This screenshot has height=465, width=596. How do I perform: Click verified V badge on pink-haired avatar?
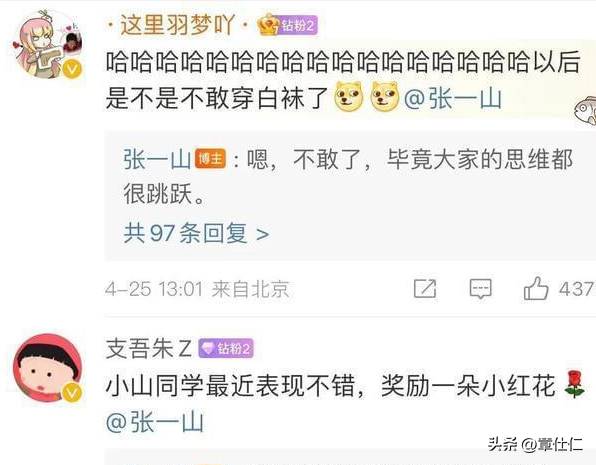72,69
